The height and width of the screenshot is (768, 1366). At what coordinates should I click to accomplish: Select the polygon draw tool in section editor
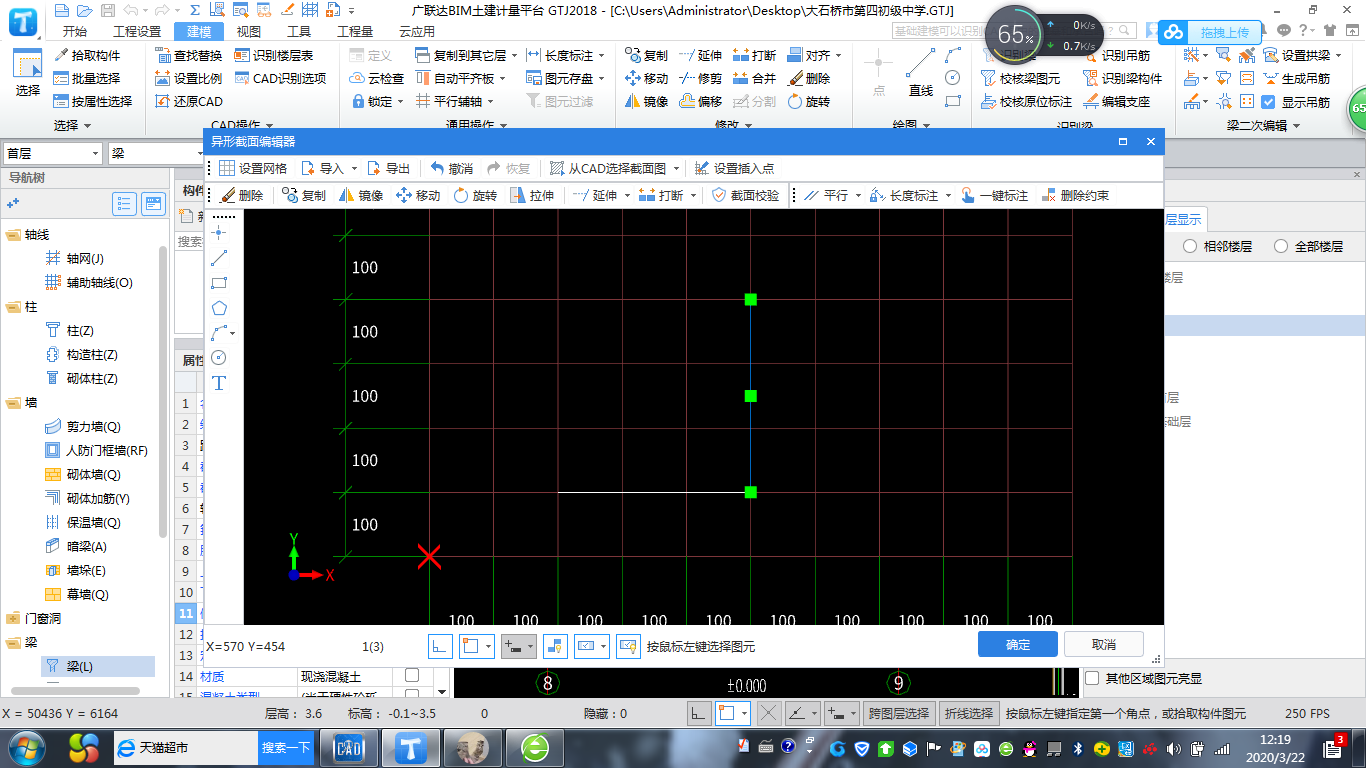click(220, 308)
